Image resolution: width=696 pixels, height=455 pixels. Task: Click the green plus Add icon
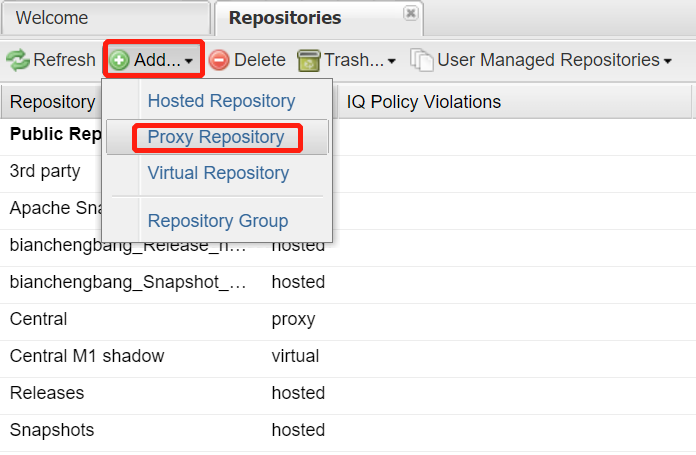[x=120, y=60]
